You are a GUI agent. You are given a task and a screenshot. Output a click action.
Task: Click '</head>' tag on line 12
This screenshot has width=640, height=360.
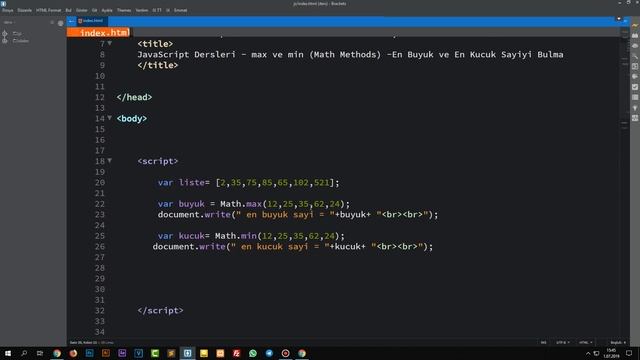[x=134, y=97]
